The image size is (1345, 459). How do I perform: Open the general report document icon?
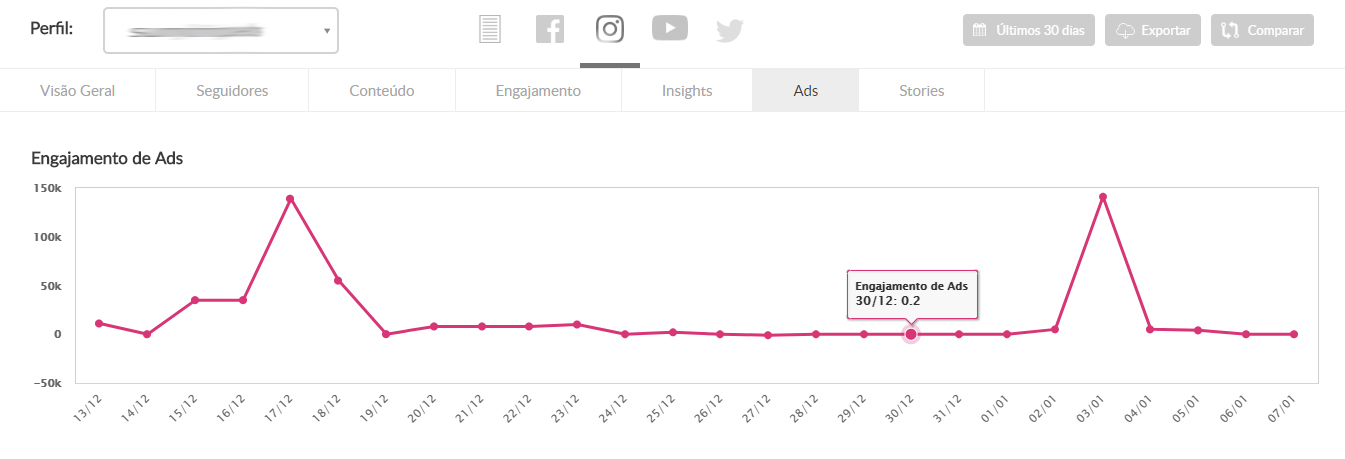tap(489, 29)
